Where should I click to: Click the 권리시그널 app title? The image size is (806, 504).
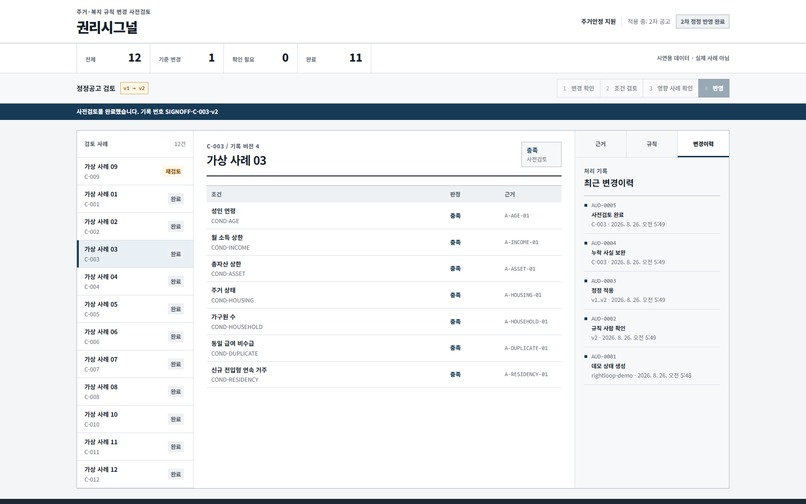107,27
